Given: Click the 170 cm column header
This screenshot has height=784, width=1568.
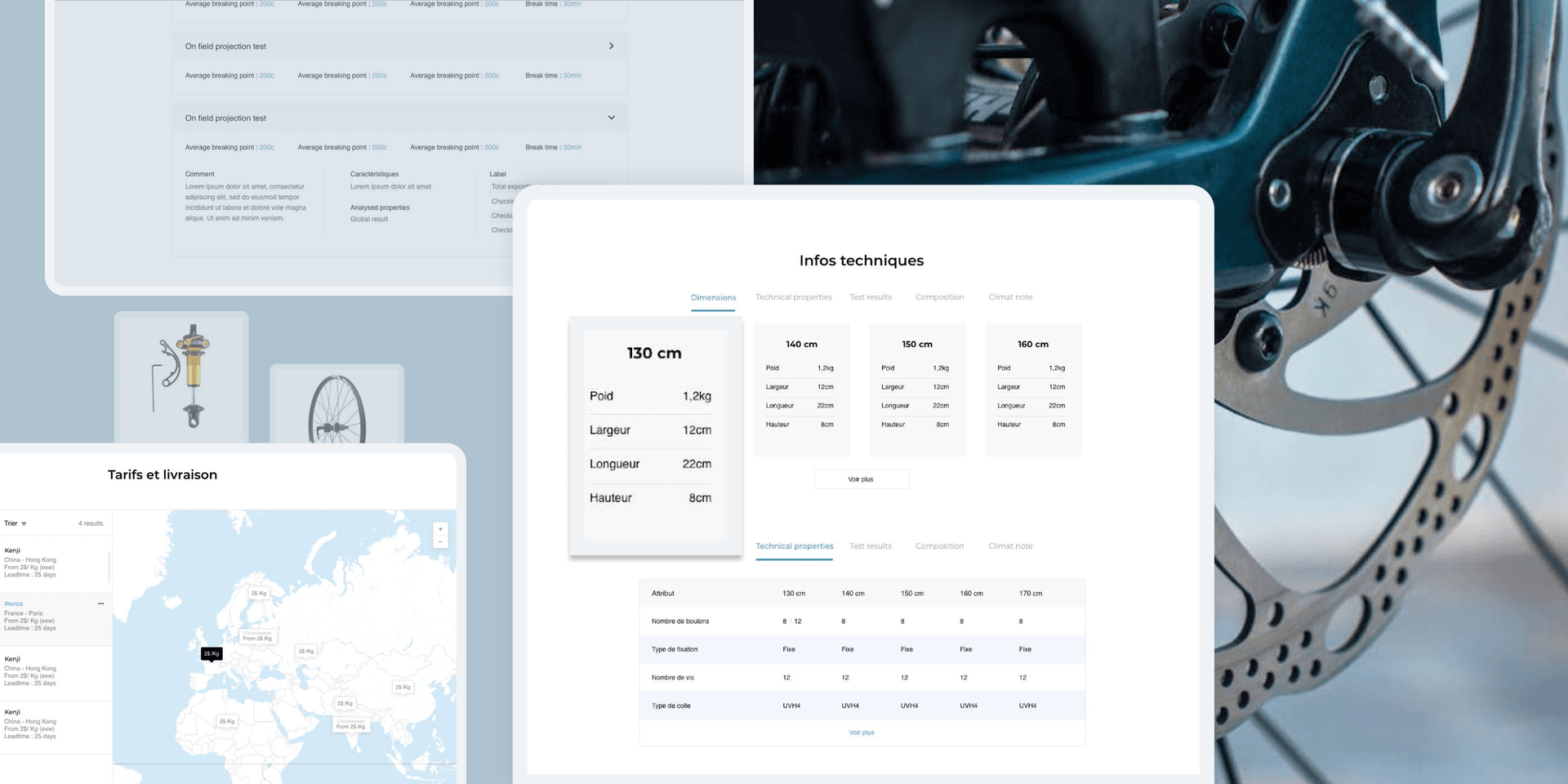Looking at the screenshot, I should [x=1031, y=594].
